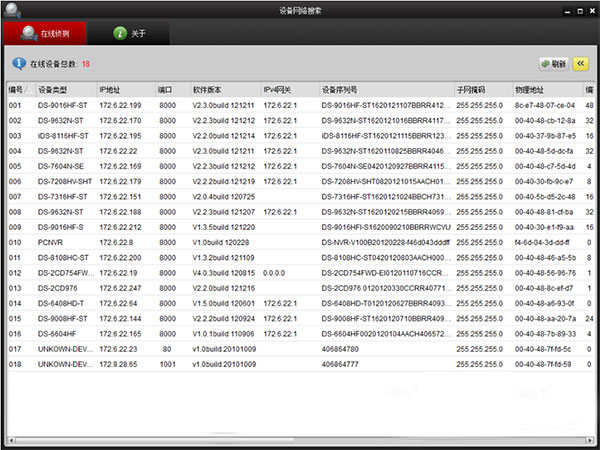Sort by 端口 column header
This screenshot has height=450, width=600.
(x=173, y=90)
